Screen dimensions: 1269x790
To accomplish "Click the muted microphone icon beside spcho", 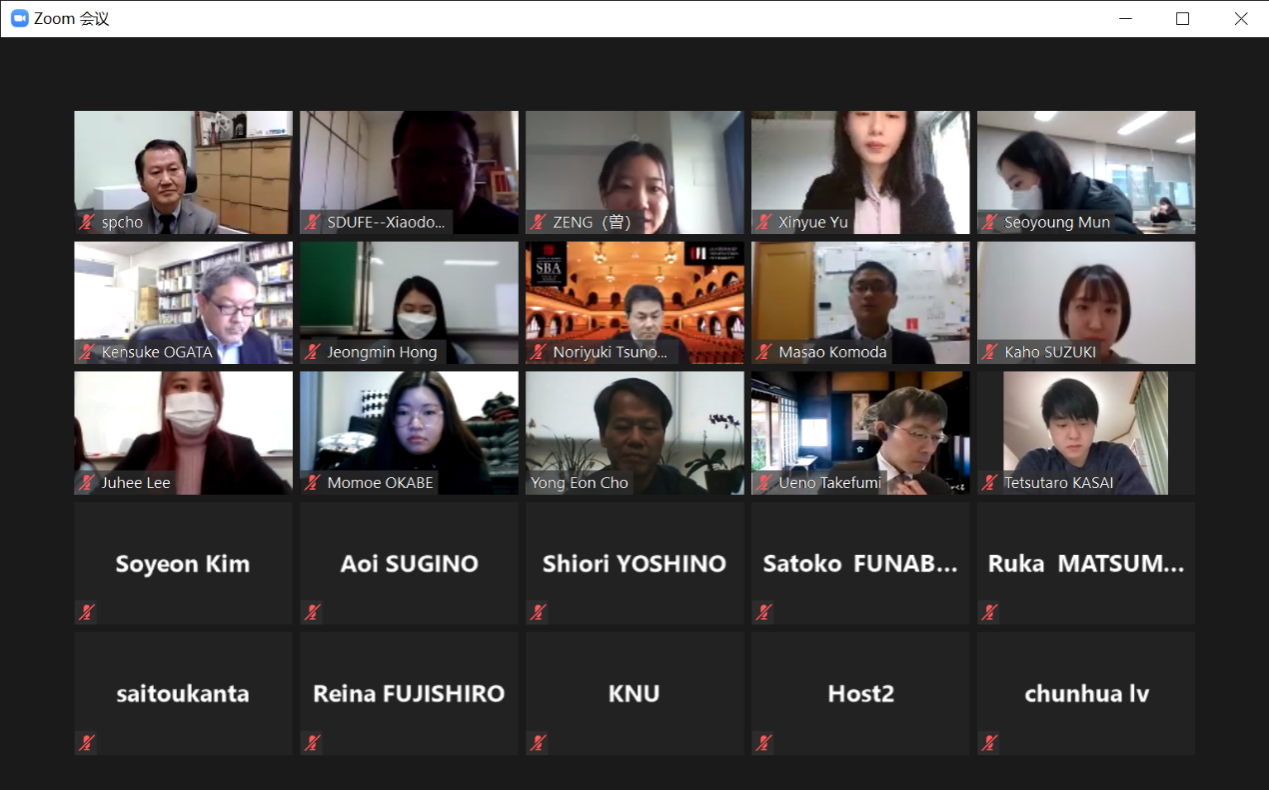I will pyautogui.click(x=87, y=222).
